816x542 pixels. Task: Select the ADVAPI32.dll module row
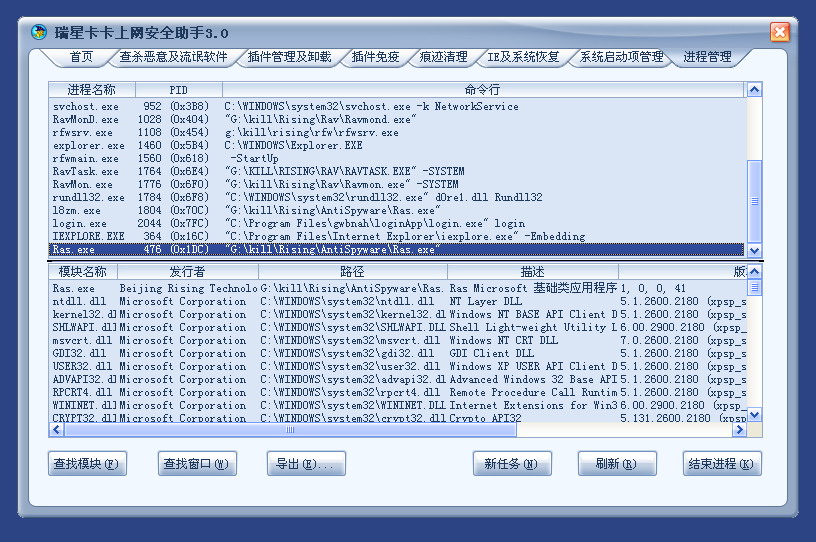point(398,379)
